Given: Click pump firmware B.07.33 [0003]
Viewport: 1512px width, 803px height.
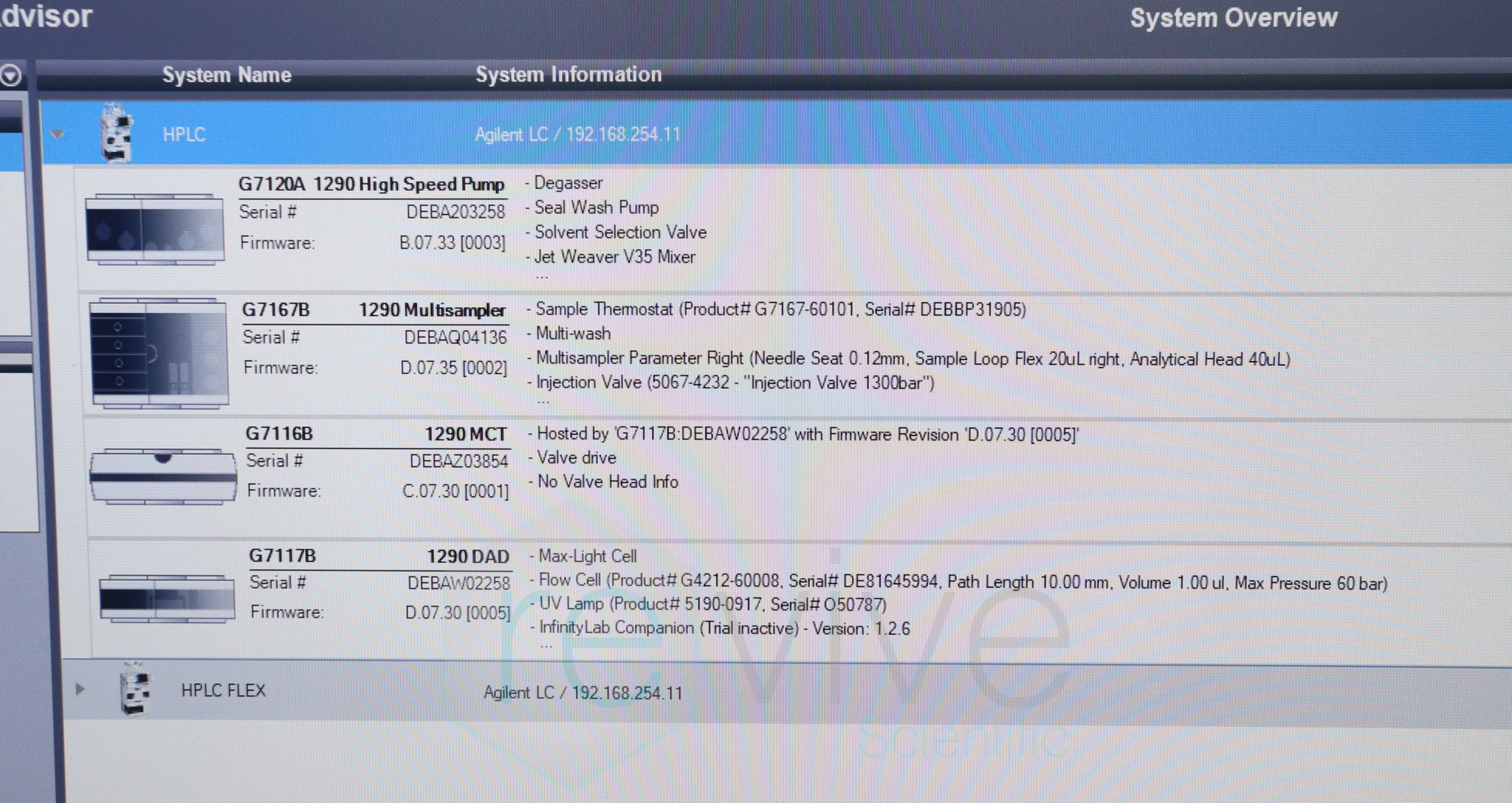Looking at the screenshot, I should click(453, 242).
